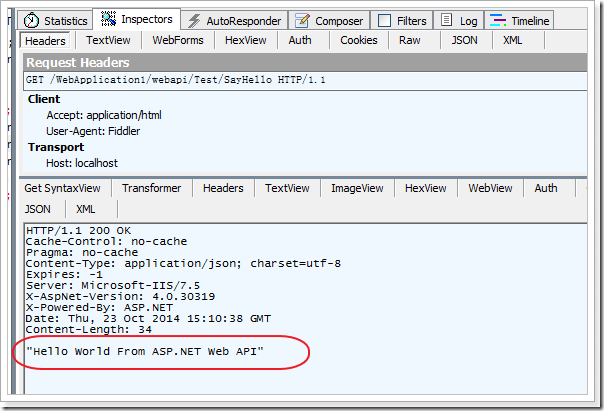Click the Statistics stopwatch icon
604x411 pixels.
click(31, 20)
